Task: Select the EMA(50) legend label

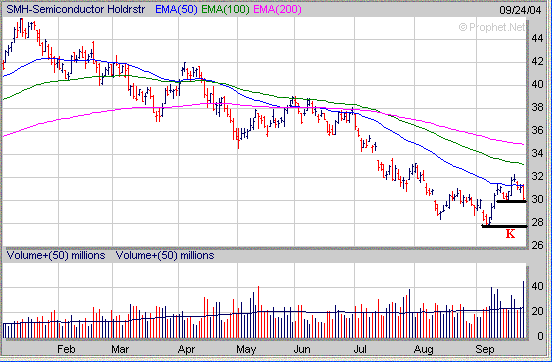Action: 176,10
